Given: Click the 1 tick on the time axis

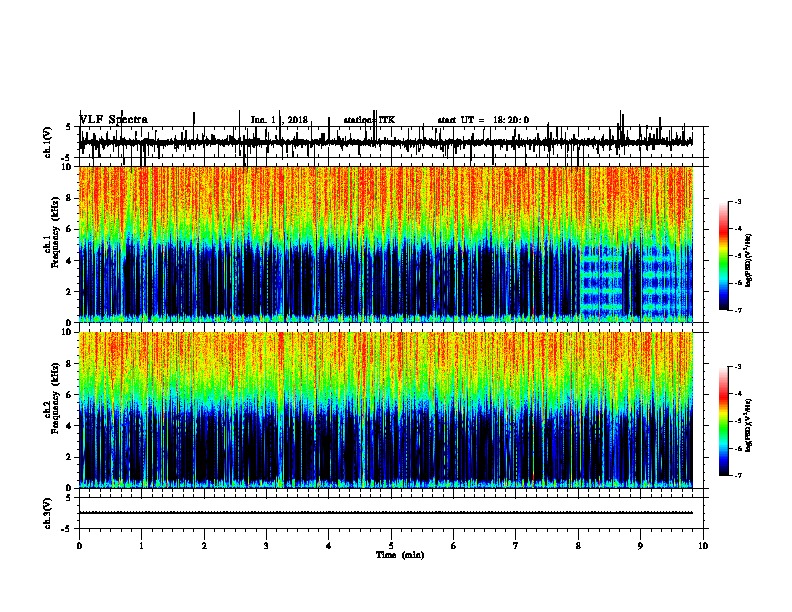Looking at the screenshot, I should (x=141, y=546).
